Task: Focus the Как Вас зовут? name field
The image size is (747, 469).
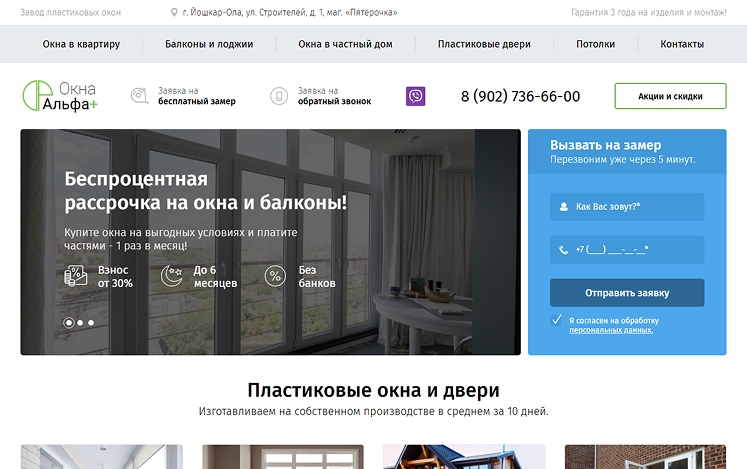Action: pyautogui.click(x=627, y=206)
